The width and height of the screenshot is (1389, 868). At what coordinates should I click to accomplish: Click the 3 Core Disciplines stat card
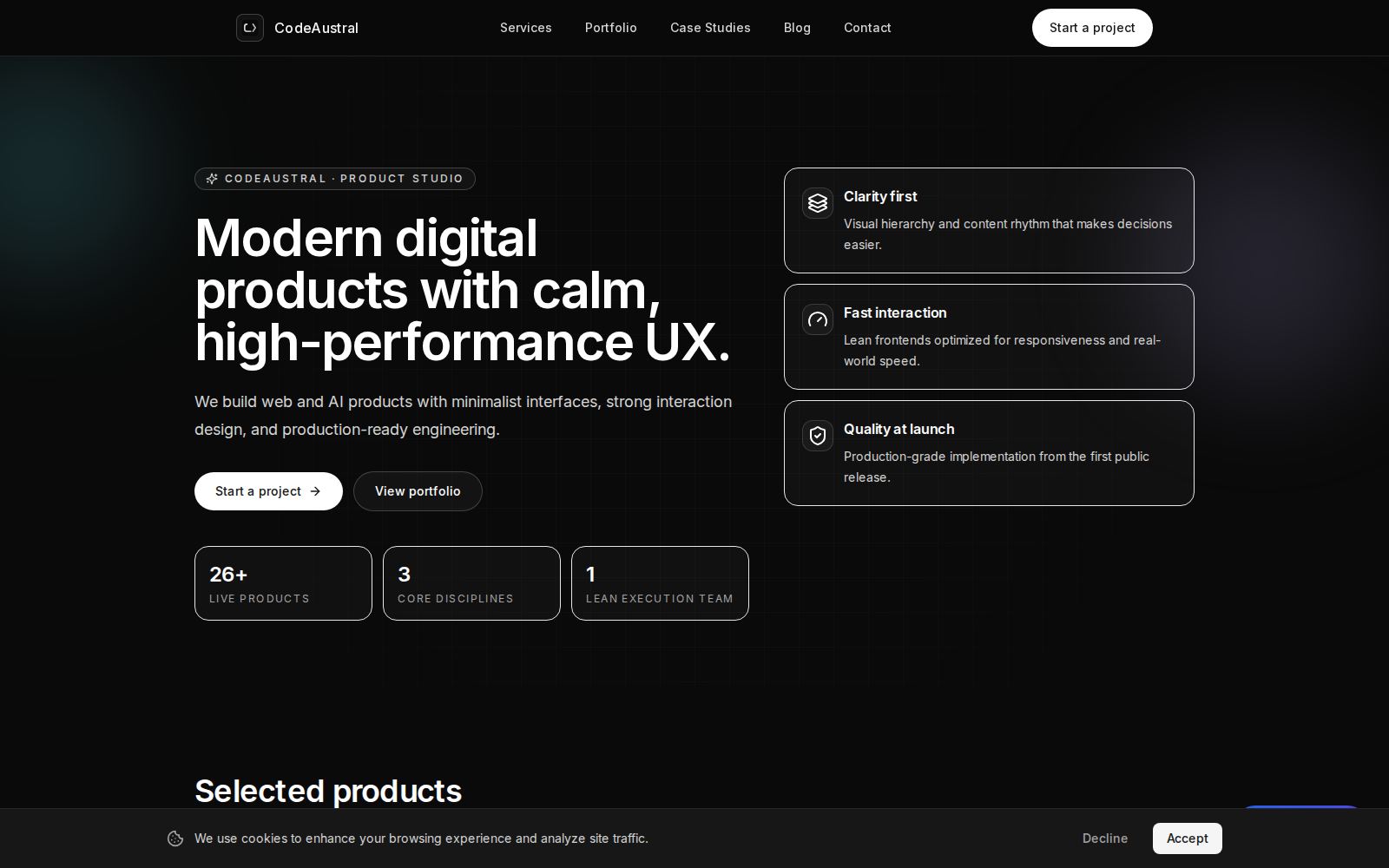coord(471,583)
